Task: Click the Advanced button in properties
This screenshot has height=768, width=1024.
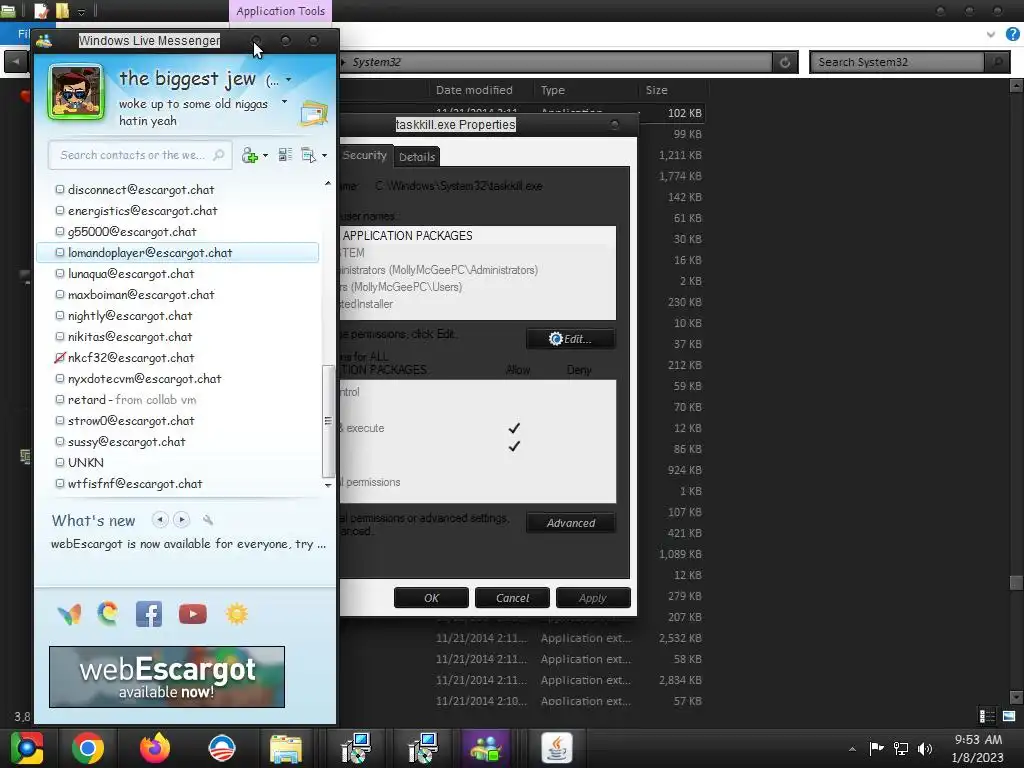Action: [x=571, y=523]
